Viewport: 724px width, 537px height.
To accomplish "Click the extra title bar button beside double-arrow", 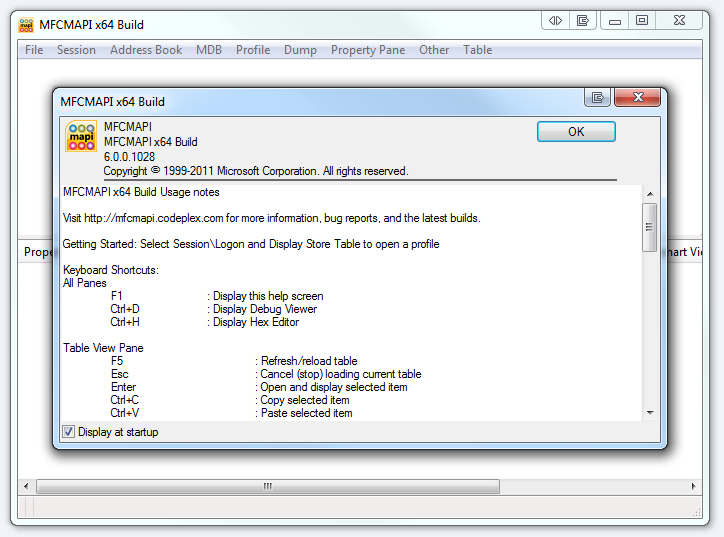I will tap(584, 20).
